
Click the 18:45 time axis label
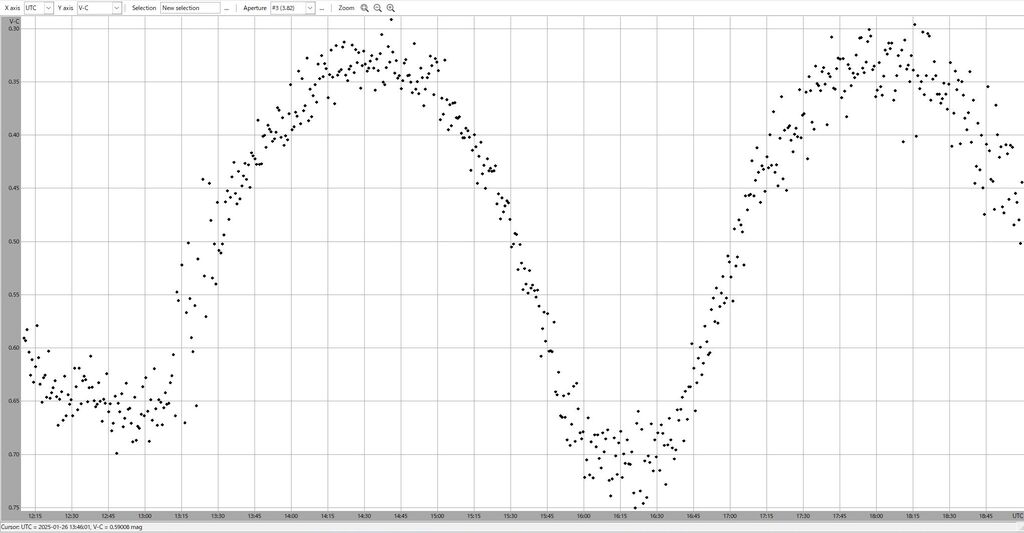tap(986, 516)
